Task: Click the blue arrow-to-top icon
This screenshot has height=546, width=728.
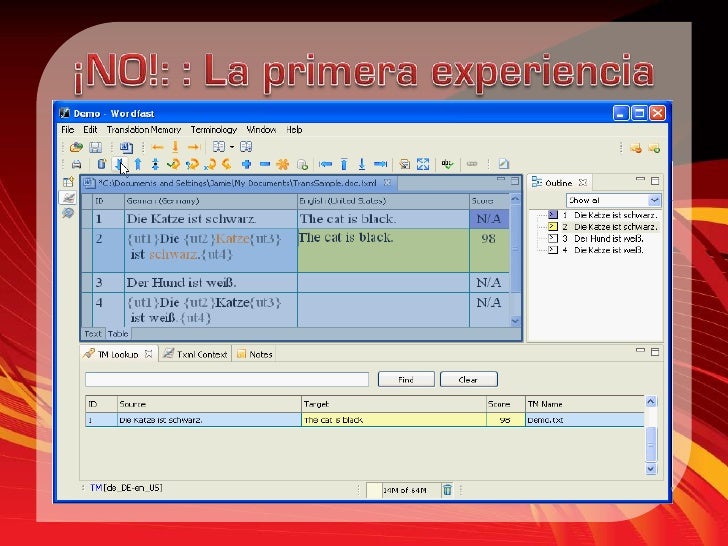Action: [x=344, y=164]
